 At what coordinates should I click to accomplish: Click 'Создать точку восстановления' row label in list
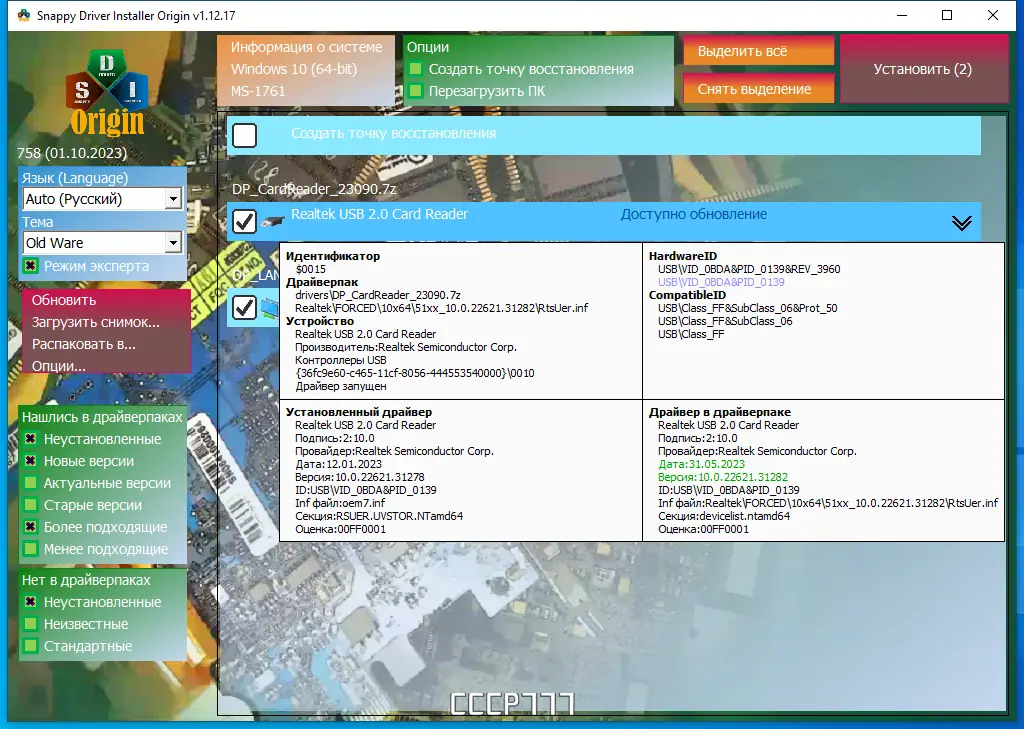tap(394, 133)
